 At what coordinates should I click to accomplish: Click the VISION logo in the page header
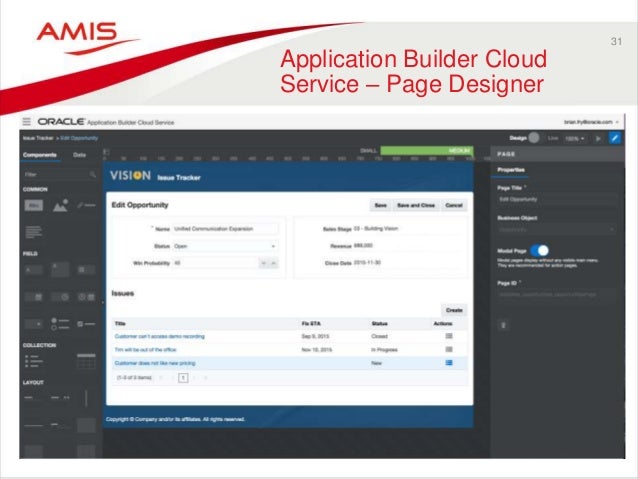(130, 176)
